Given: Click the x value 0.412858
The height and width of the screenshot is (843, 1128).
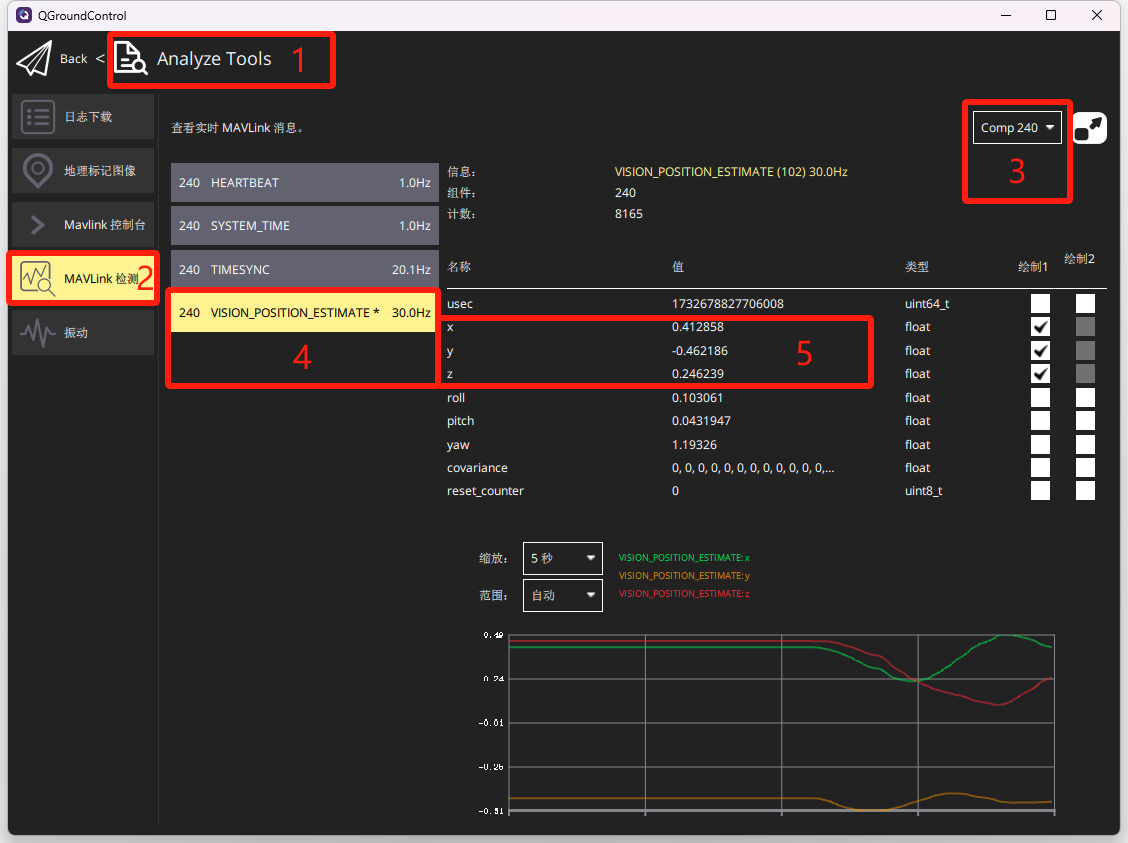Looking at the screenshot, I should click(697, 327).
